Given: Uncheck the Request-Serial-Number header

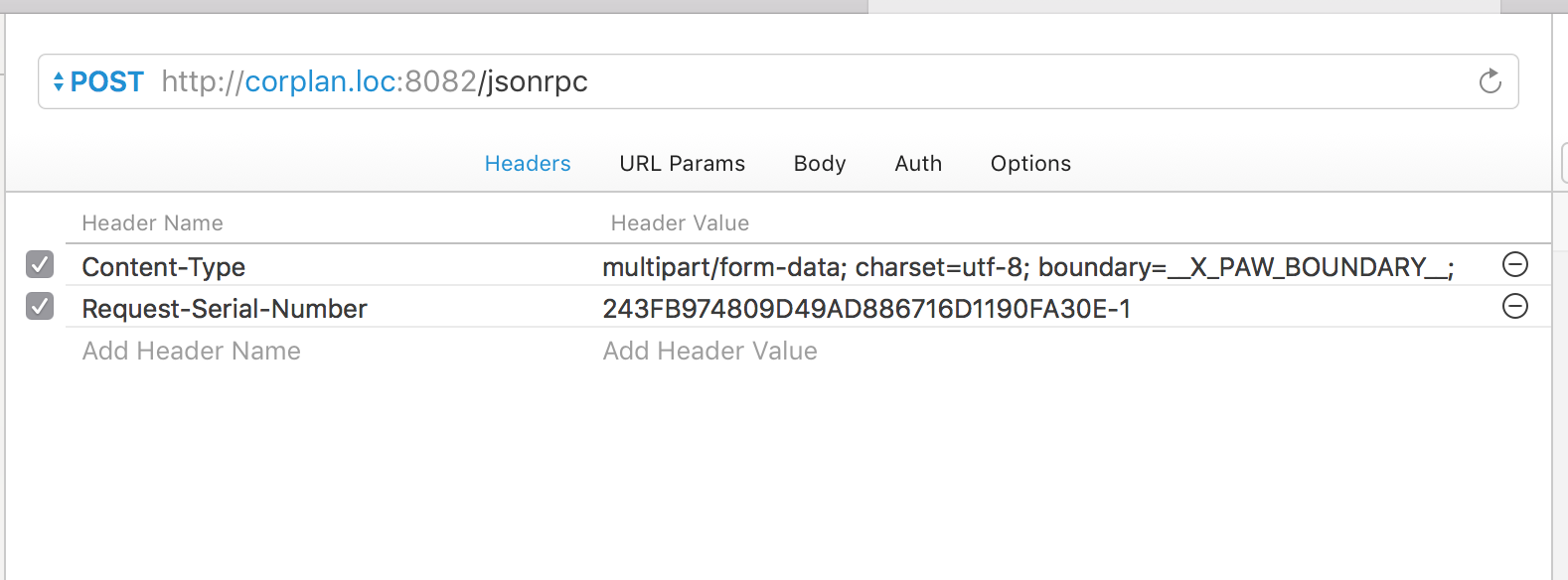Looking at the screenshot, I should pos(40,307).
